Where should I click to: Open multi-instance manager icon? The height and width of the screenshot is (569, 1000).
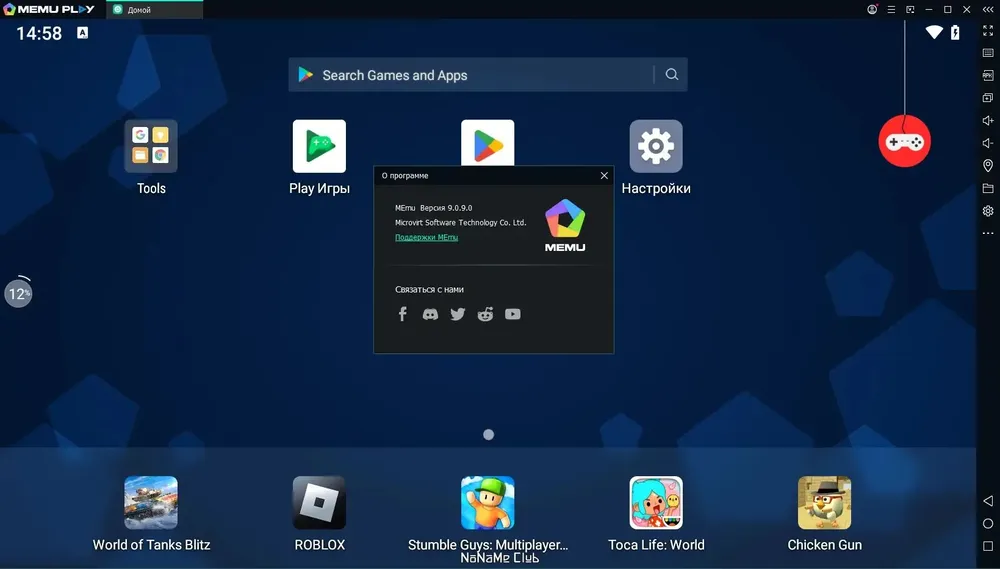click(x=988, y=98)
